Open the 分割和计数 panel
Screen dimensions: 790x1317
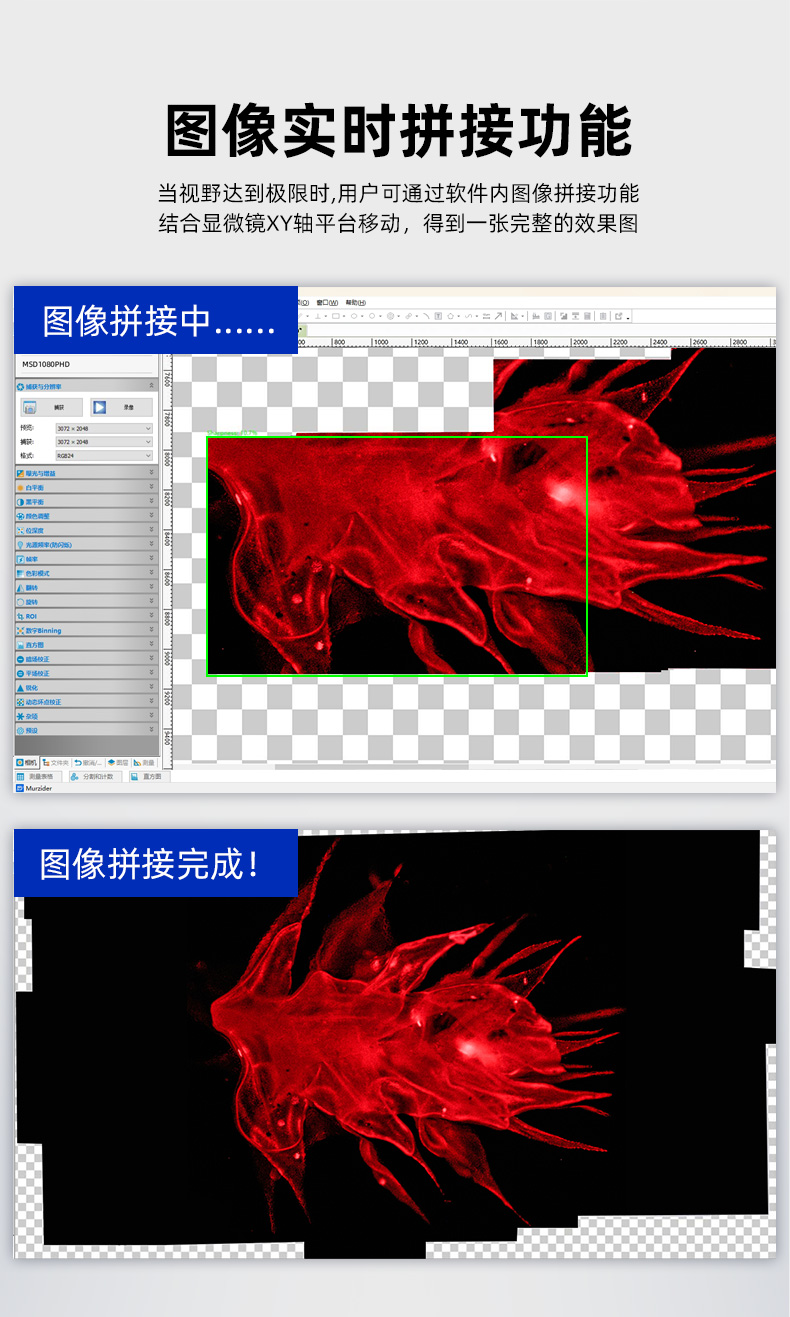click(94, 776)
